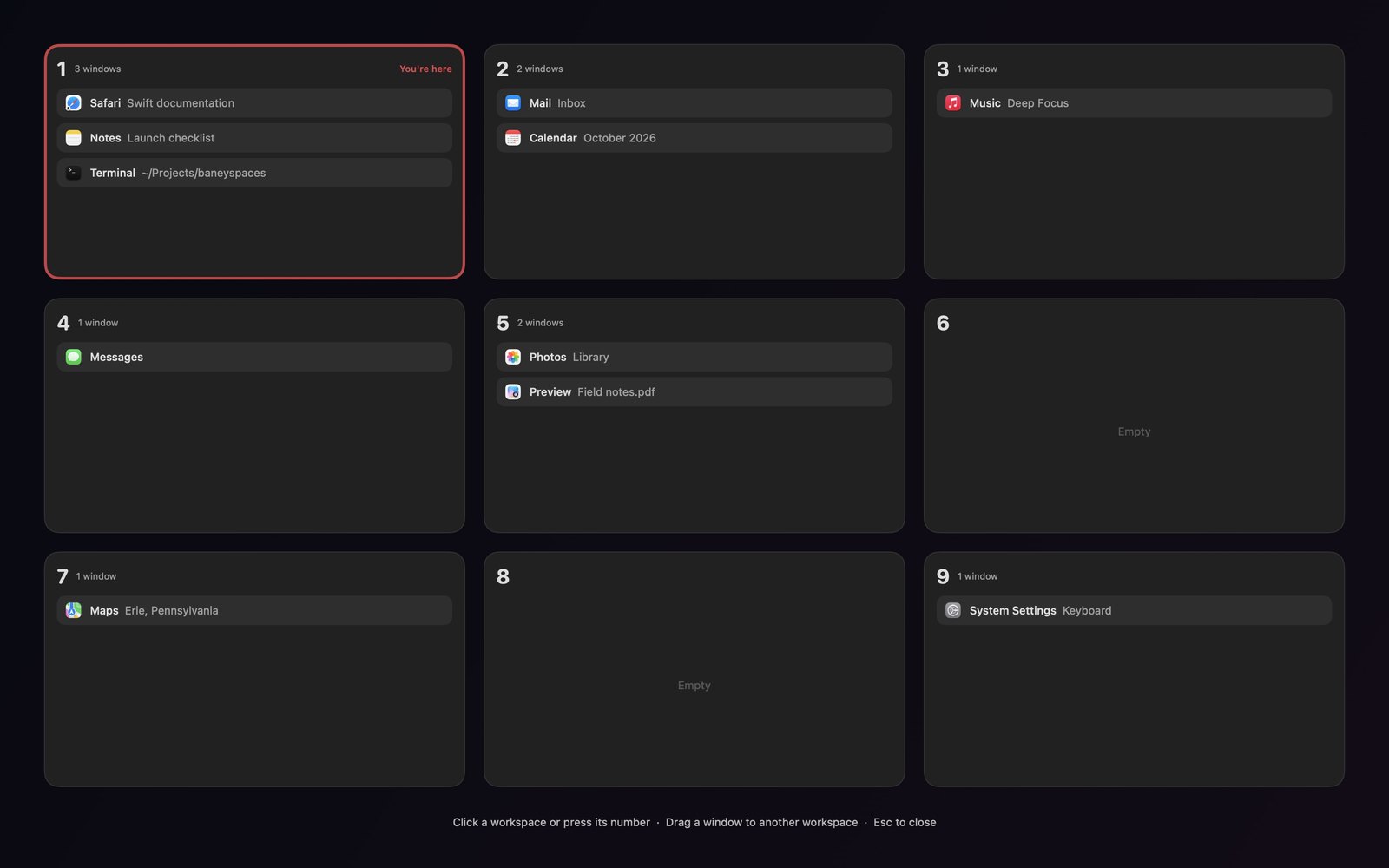Select 'Launch checklist' window title
This screenshot has height=868, width=1389.
pyautogui.click(x=171, y=138)
